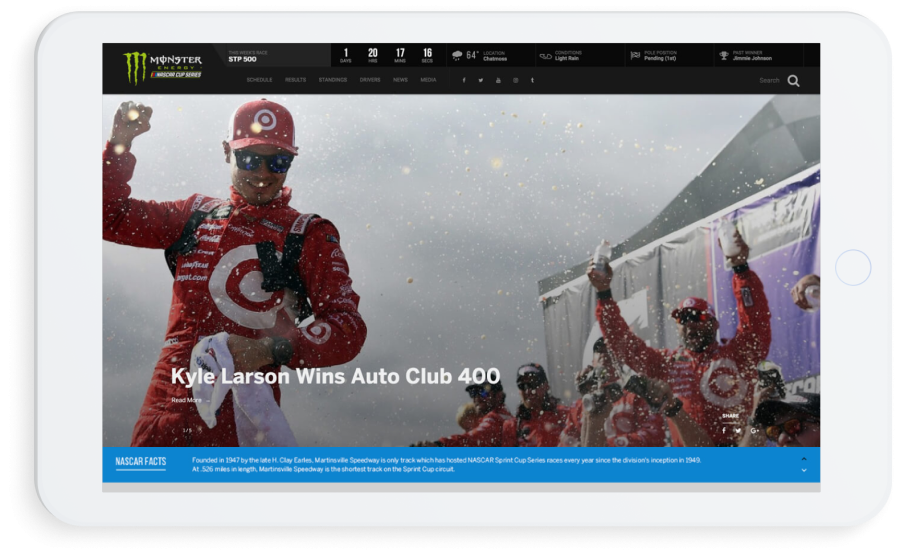Click the tablet home button

(x=853, y=268)
